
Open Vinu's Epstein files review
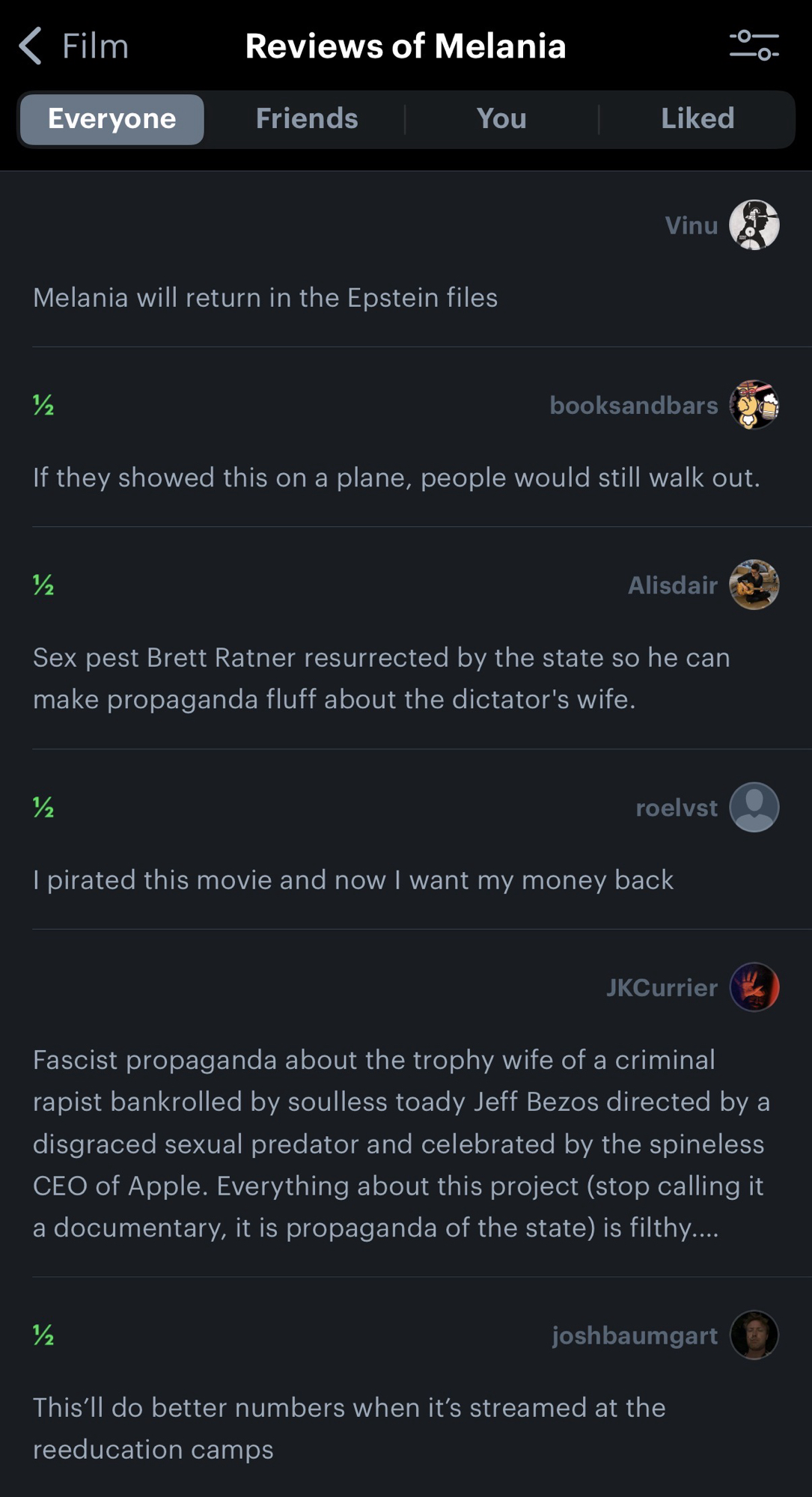coord(265,298)
